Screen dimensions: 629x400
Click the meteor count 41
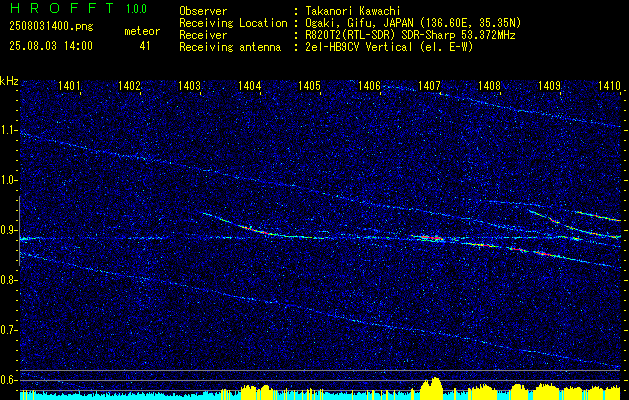[145, 46]
